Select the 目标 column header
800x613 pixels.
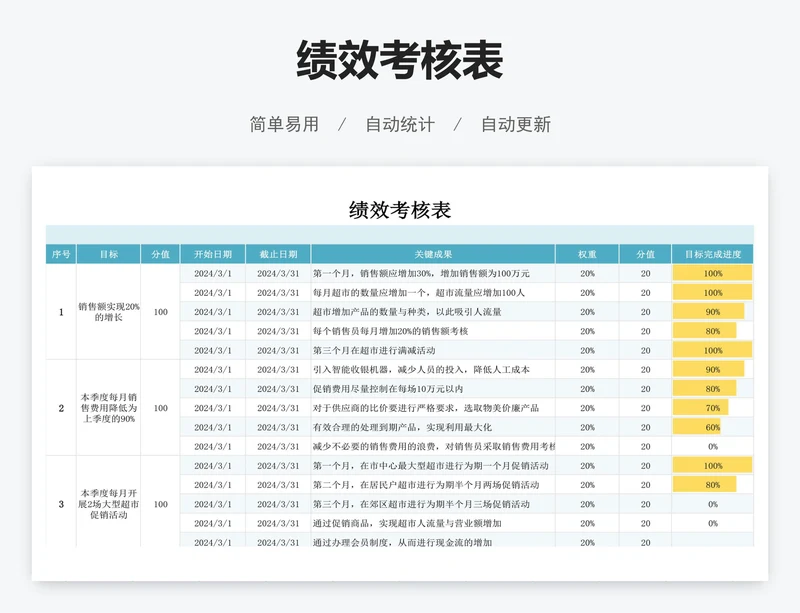coord(109,254)
